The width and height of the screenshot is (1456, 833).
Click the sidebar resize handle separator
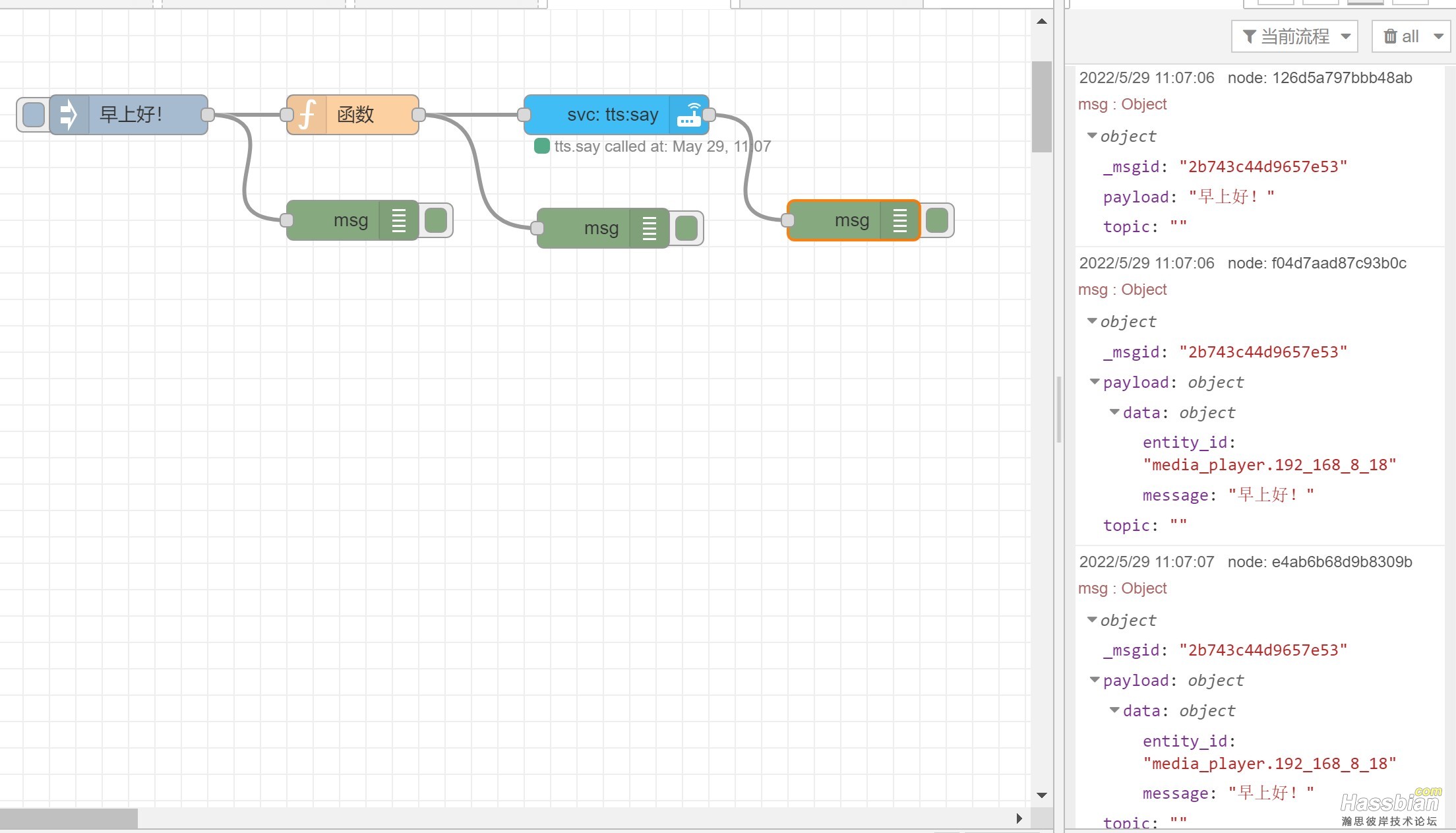[x=1059, y=409]
